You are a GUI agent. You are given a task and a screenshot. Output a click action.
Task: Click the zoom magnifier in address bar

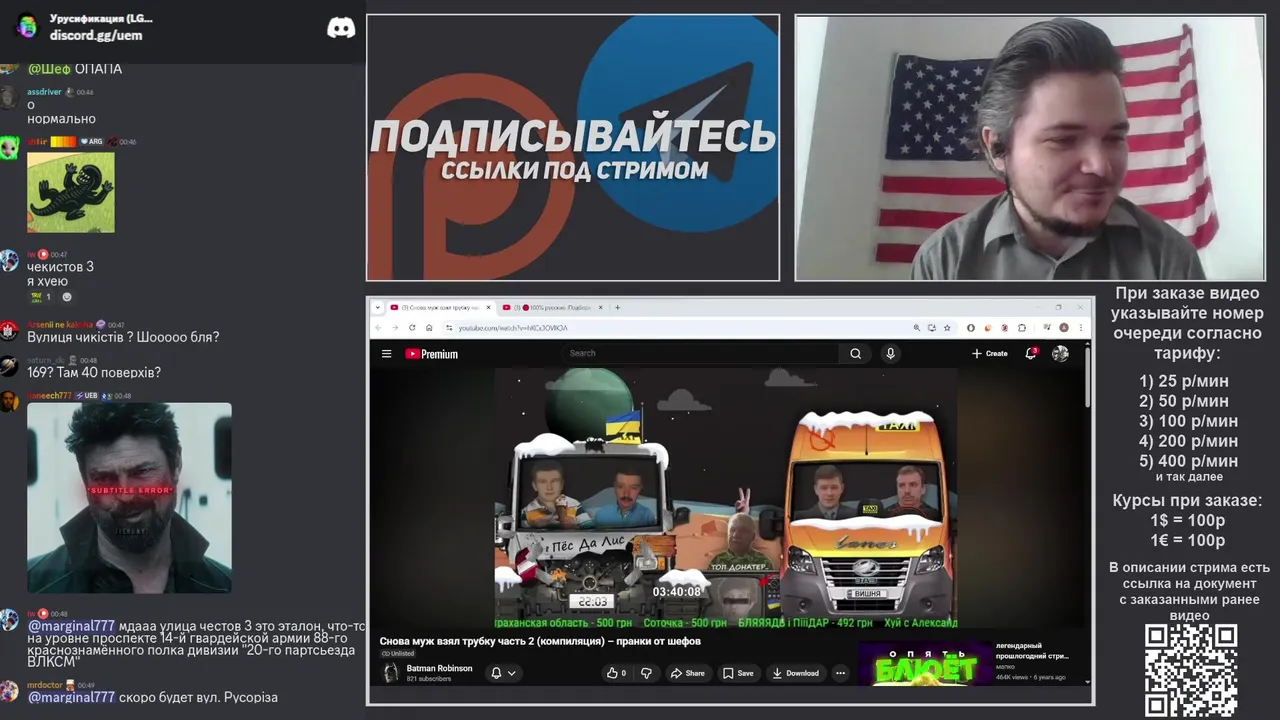pos(917,327)
